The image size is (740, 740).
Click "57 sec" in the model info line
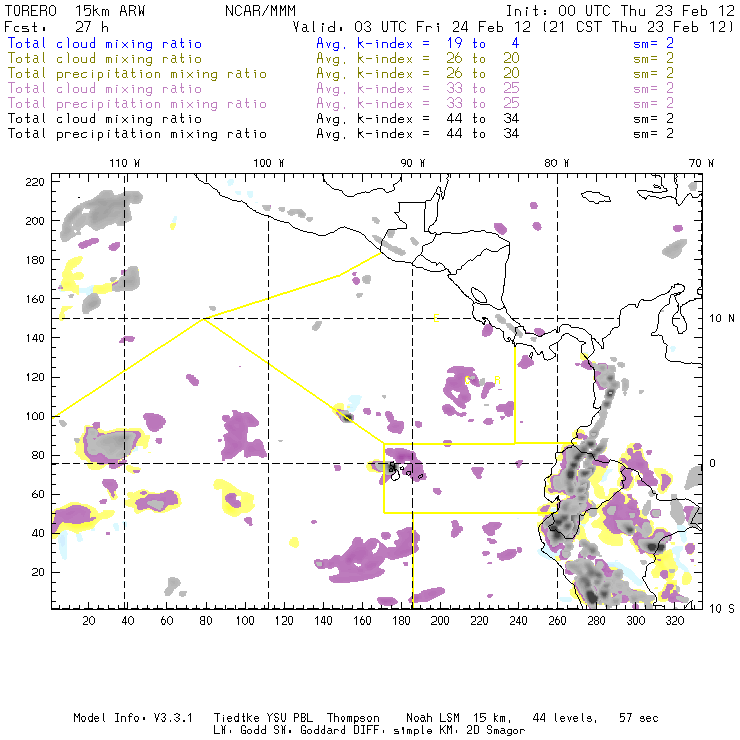639,718
